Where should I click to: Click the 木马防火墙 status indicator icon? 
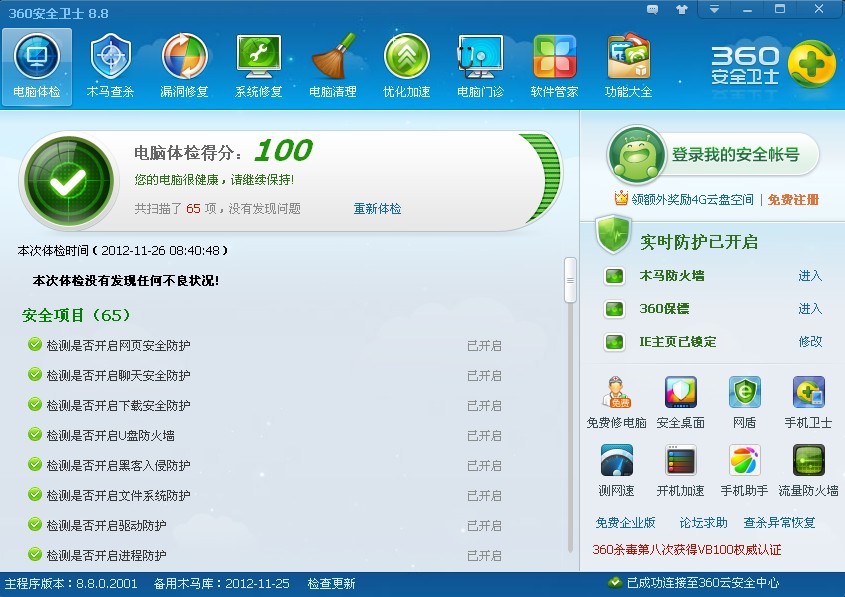coord(614,276)
